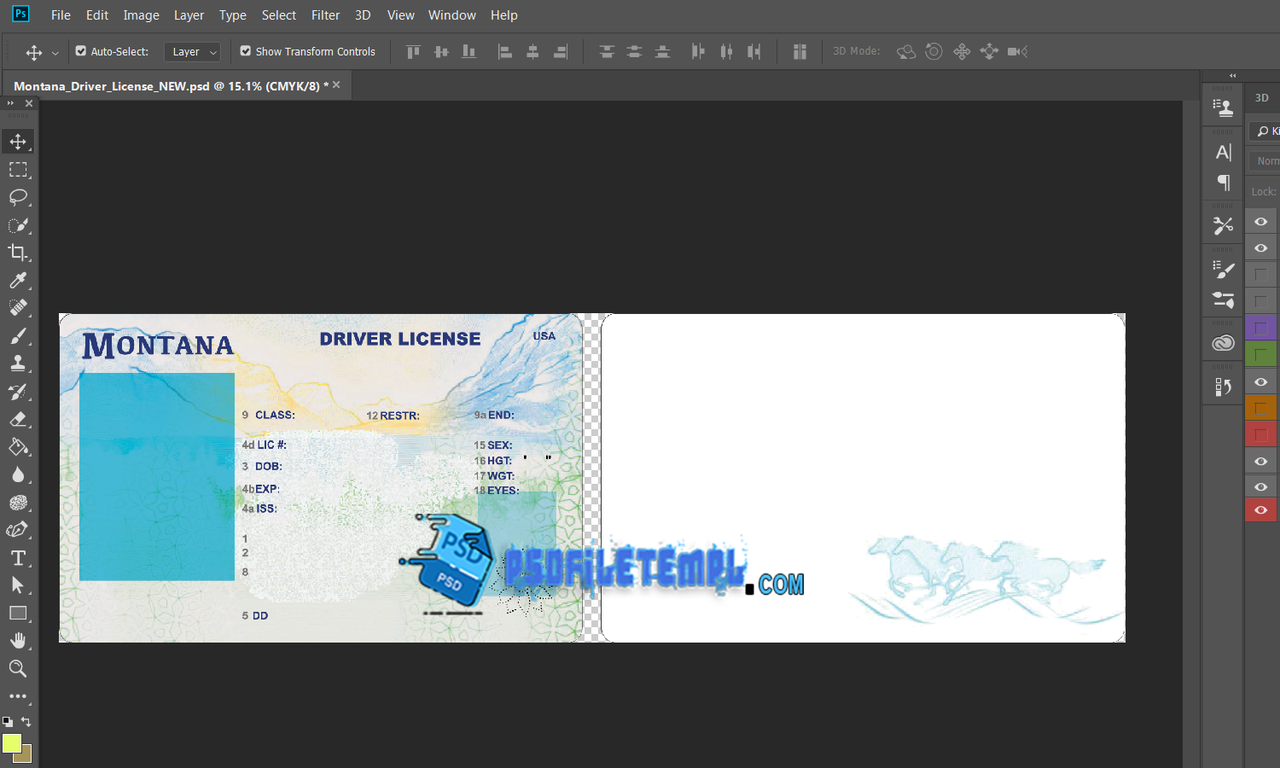The width and height of the screenshot is (1280, 768).
Task: Select the Zoom tool
Action: [x=18, y=668]
